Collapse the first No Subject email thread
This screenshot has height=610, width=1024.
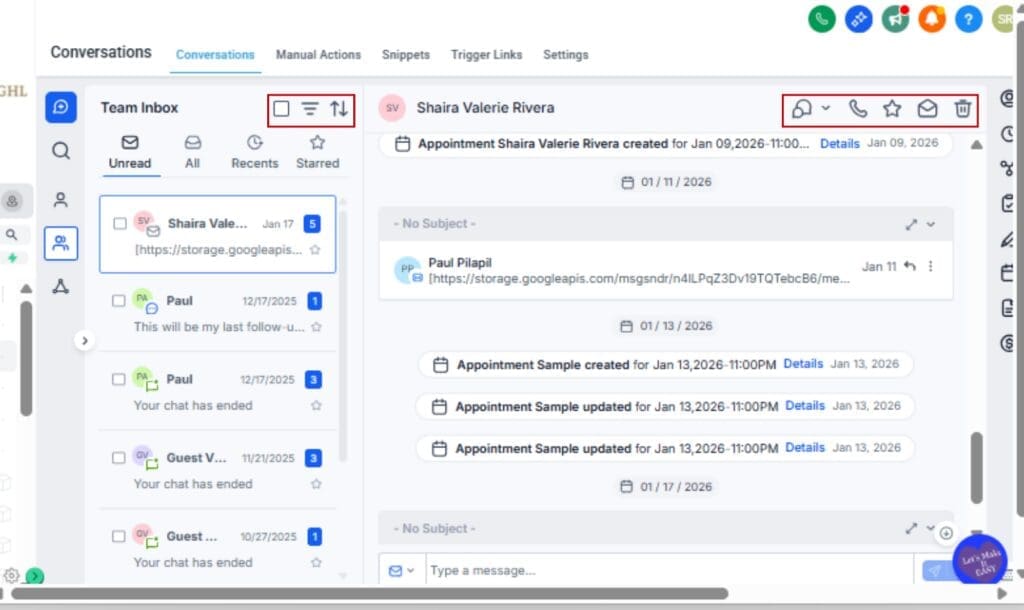pos(931,224)
